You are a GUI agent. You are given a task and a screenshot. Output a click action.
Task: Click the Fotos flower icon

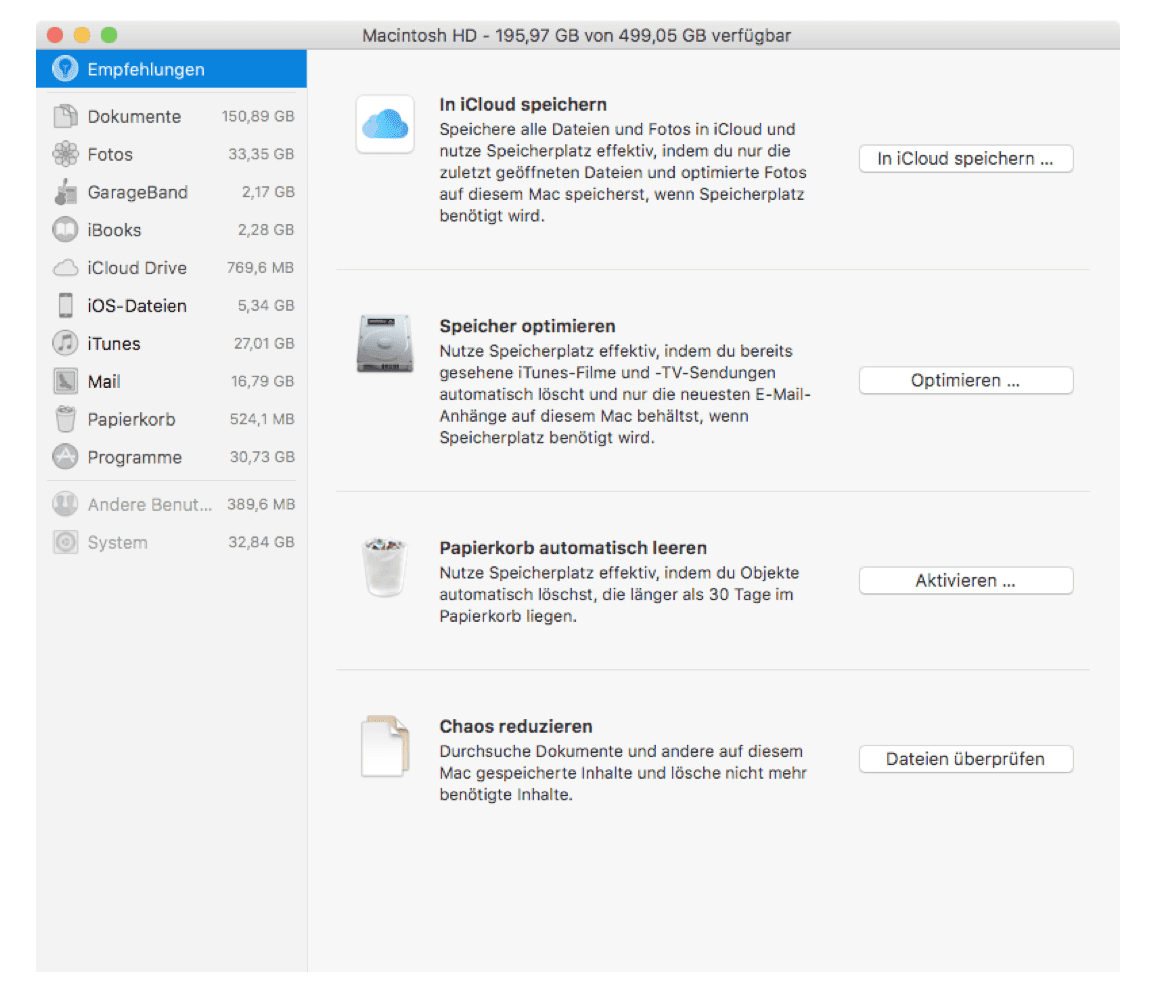coord(65,154)
